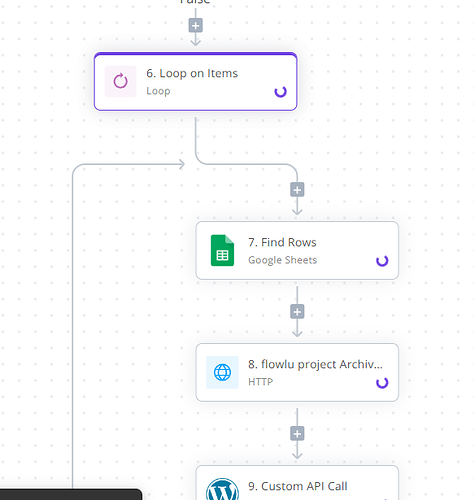Click the purple loop icon in step 6
This screenshot has height=500, width=474.
[120, 81]
